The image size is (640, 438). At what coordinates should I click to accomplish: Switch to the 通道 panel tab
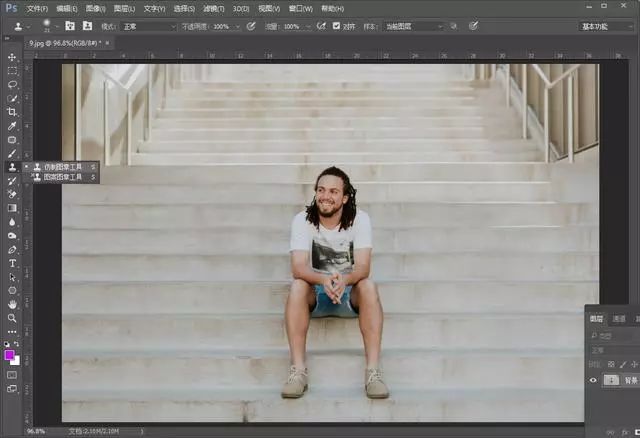tap(619, 319)
